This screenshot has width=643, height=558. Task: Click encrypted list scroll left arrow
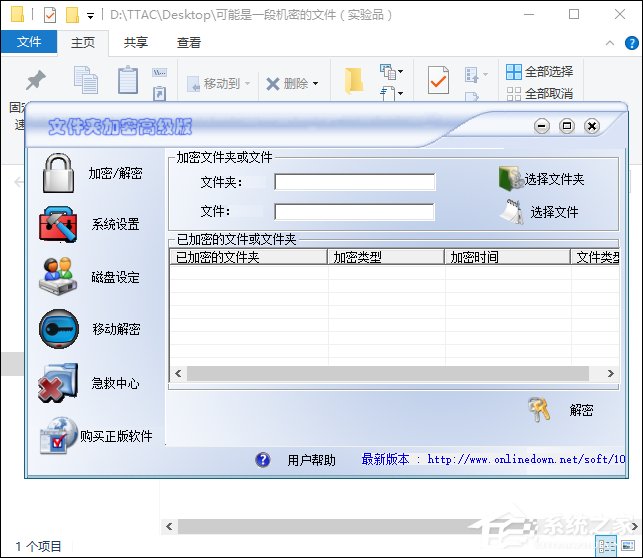tap(178, 373)
